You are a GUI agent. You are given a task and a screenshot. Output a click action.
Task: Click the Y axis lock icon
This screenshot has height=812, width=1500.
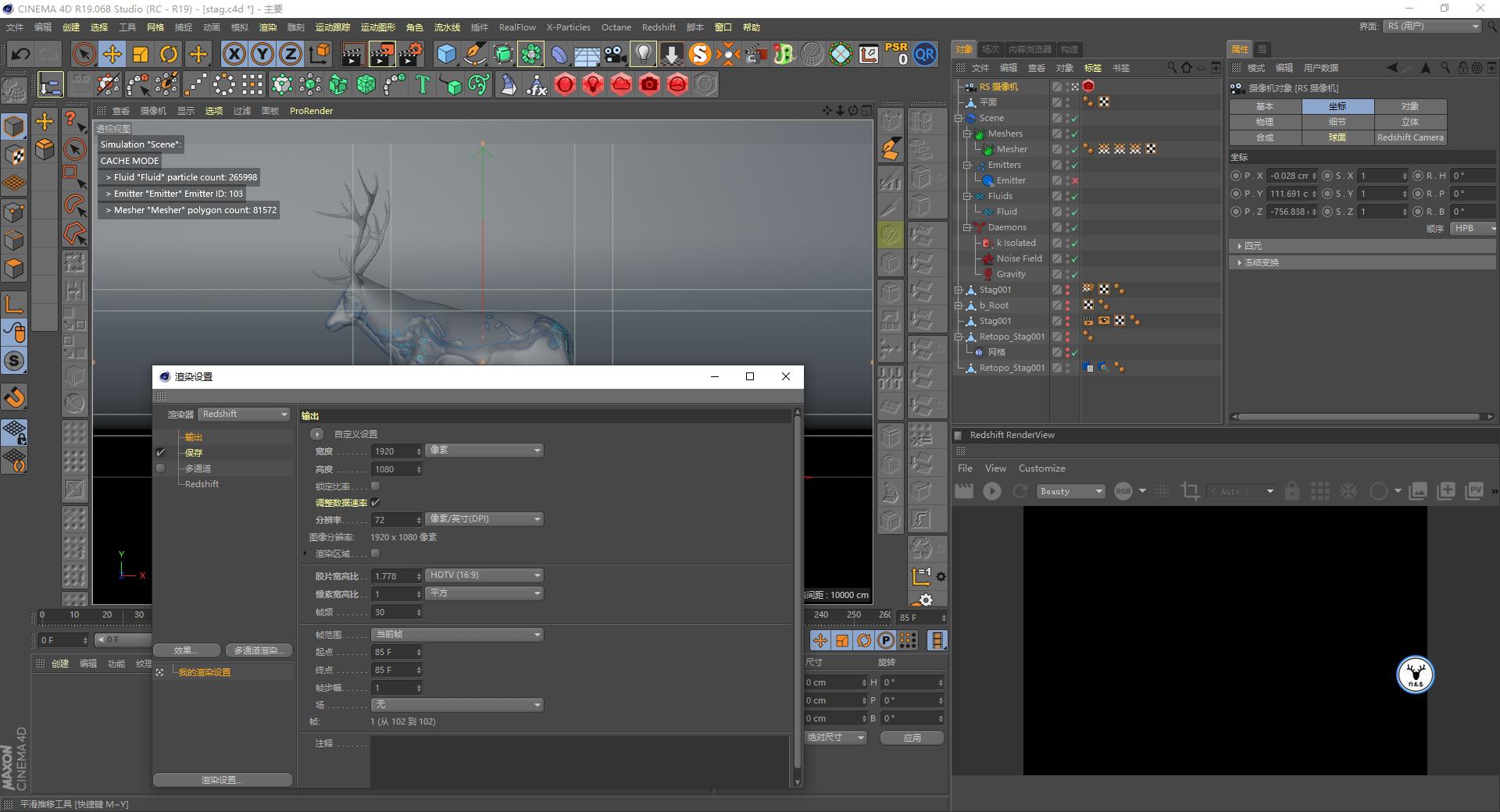click(x=262, y=54)
